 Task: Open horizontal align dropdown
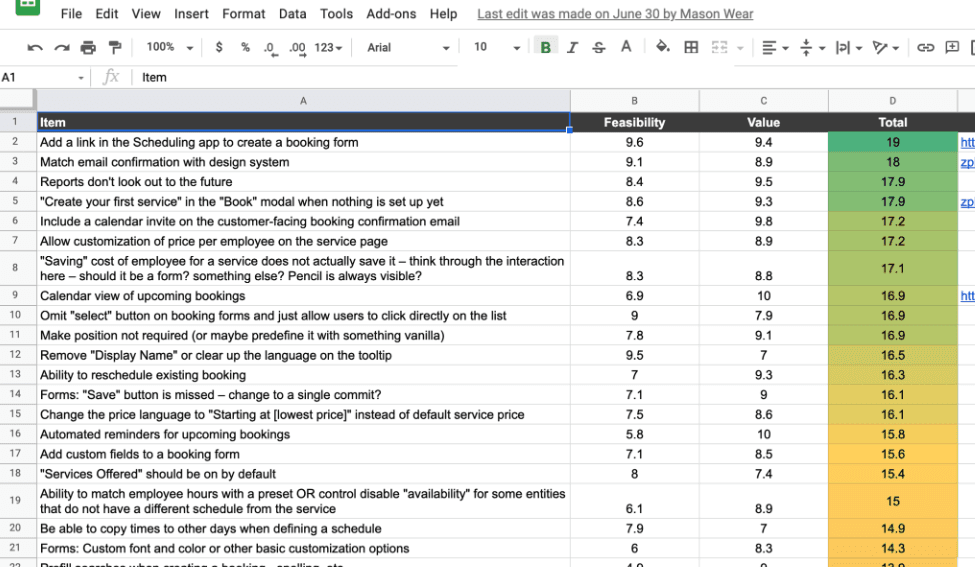(x=775, y=47)
